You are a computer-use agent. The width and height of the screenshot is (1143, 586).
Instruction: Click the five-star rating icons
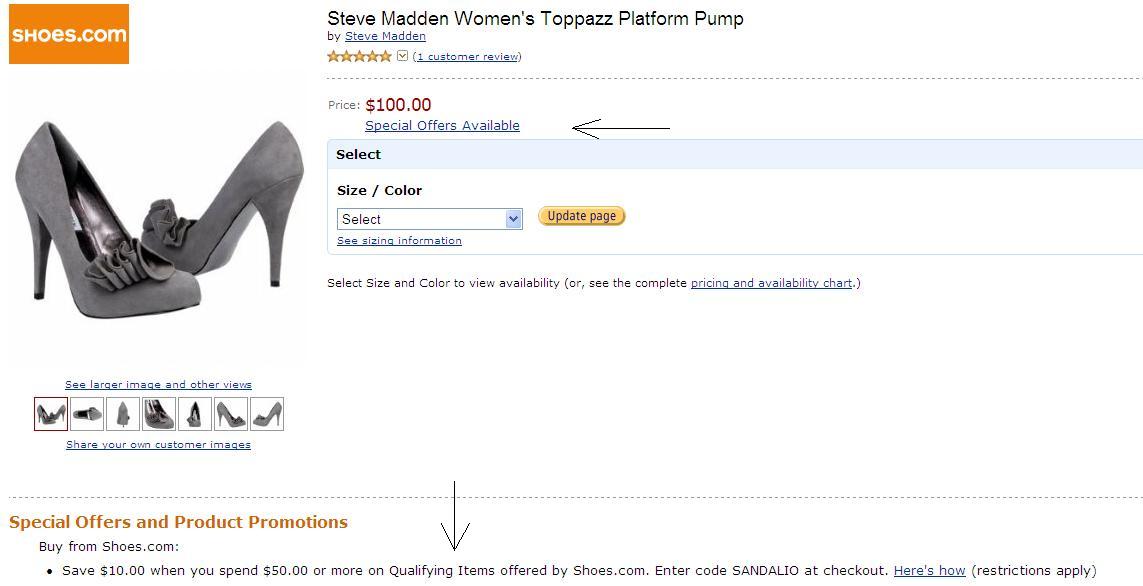[359, 56]
